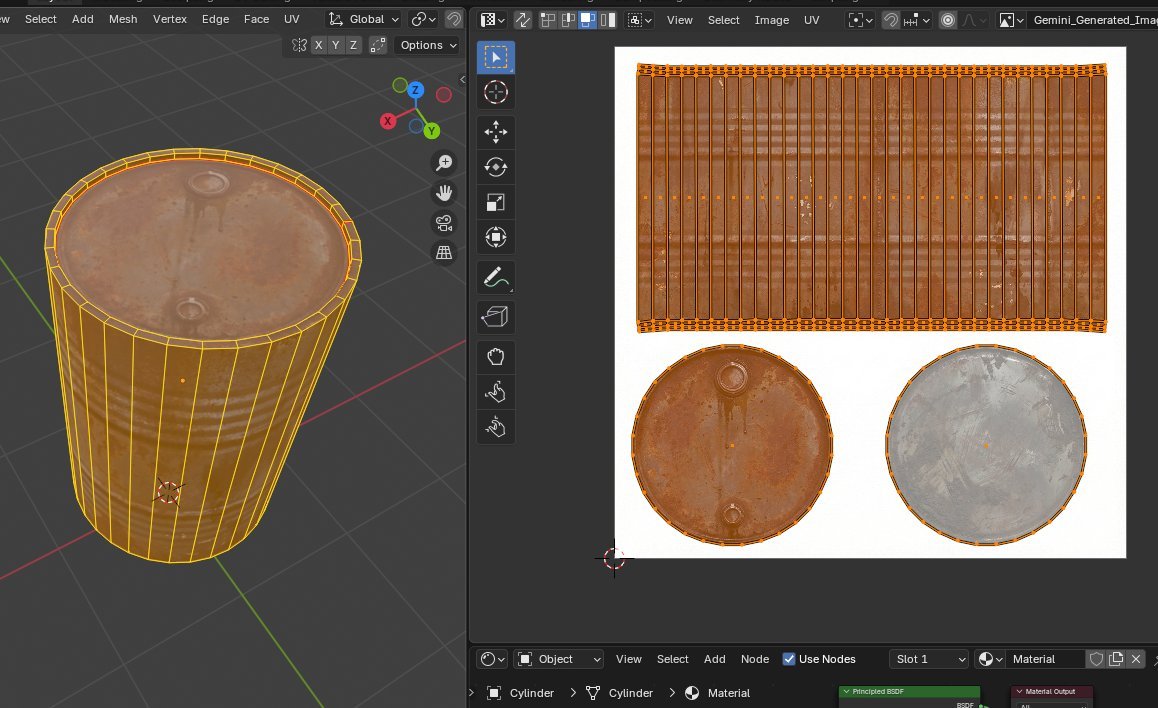Click the viewport zoom magnifier icon
The image size is (1158, 708).
coord(444,163)
